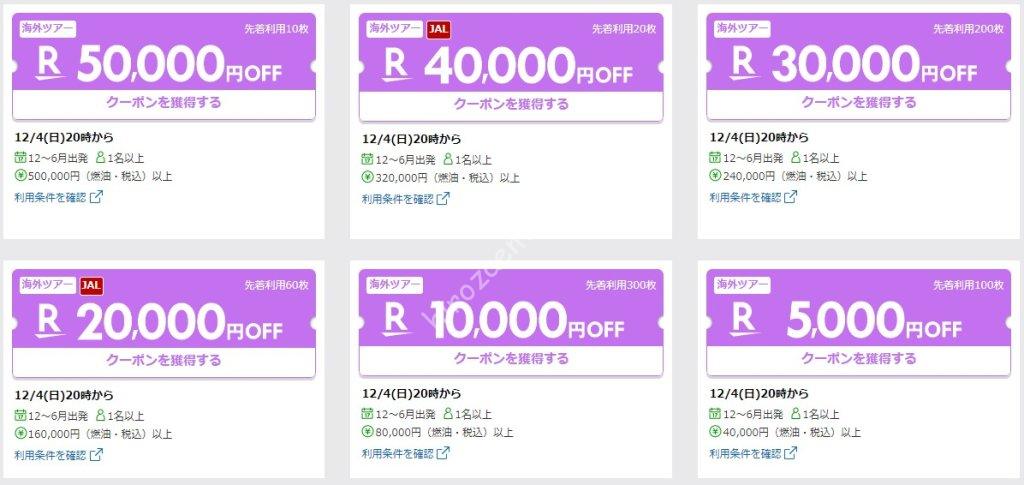1024x485 pixels.
Task: Click the JAL badge on 40,000円 coupon
Action: point(439,29)
